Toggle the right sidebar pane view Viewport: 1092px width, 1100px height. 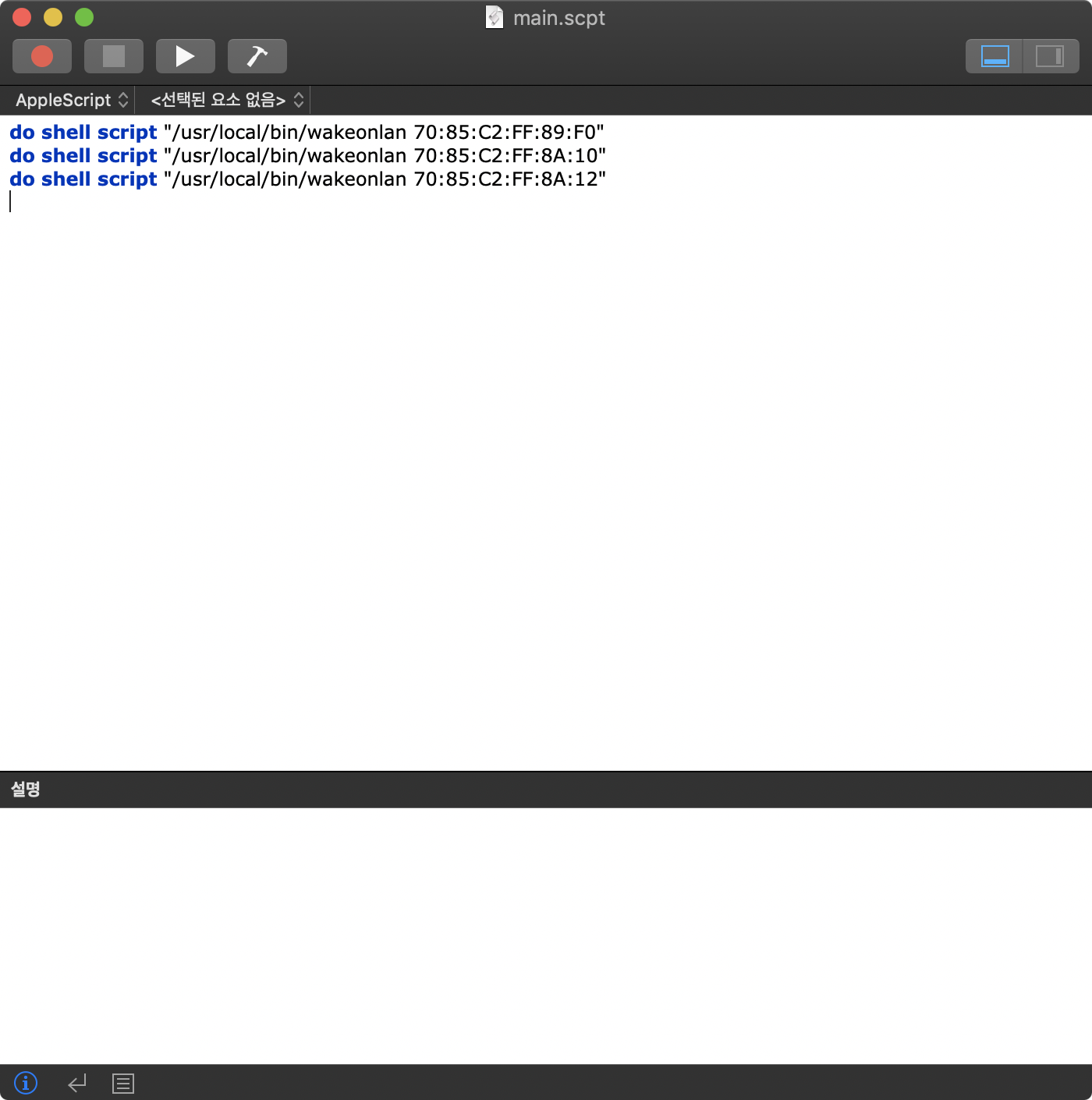click(1051, 56)
